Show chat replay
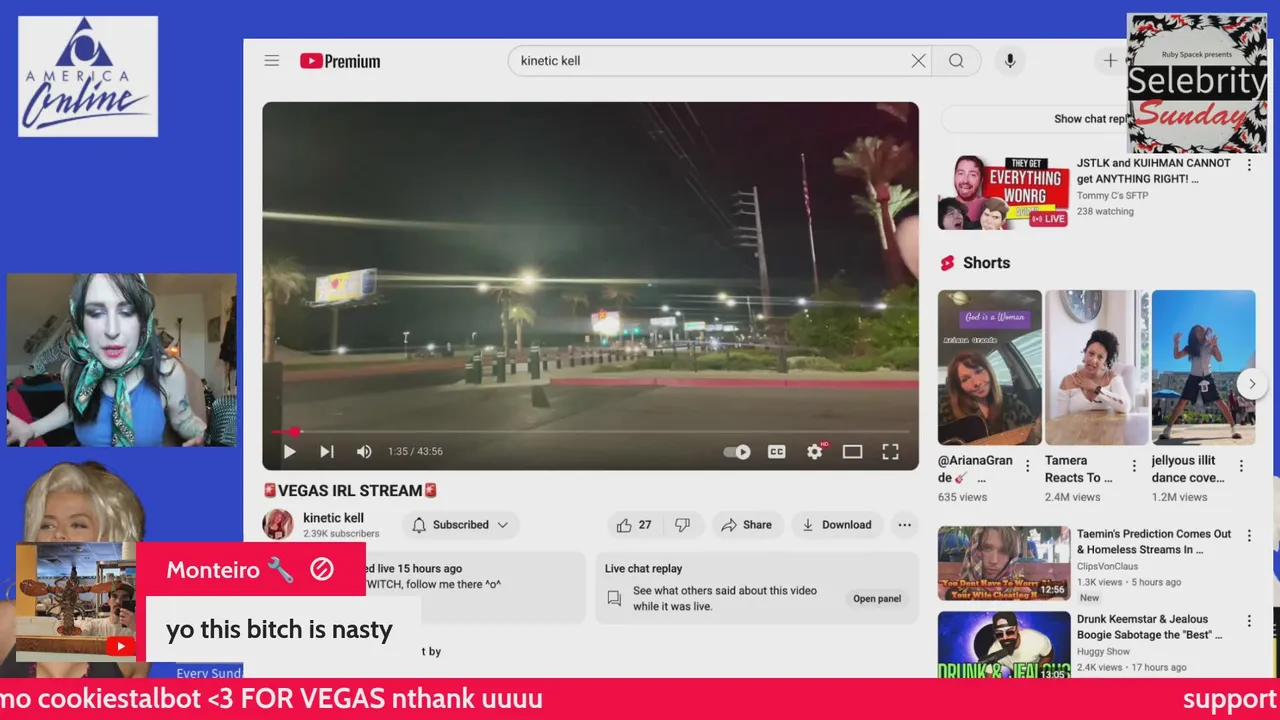Screen dimensions: 1280x720 pos(1090,119)
